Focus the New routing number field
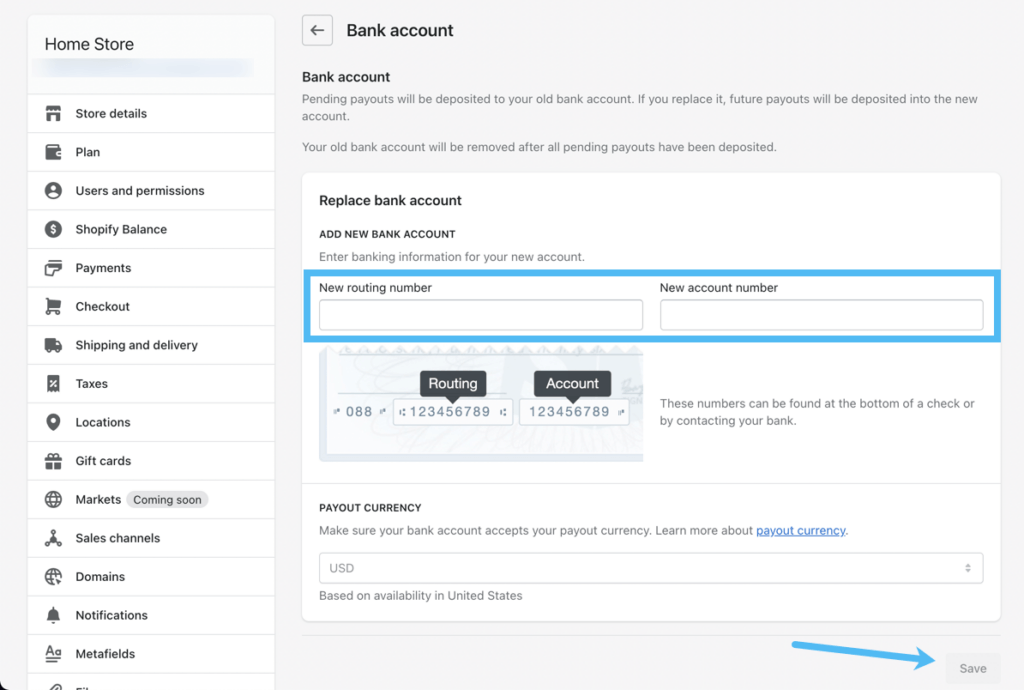This screenshot has width=1024, height=690. [x=481, y=315]
